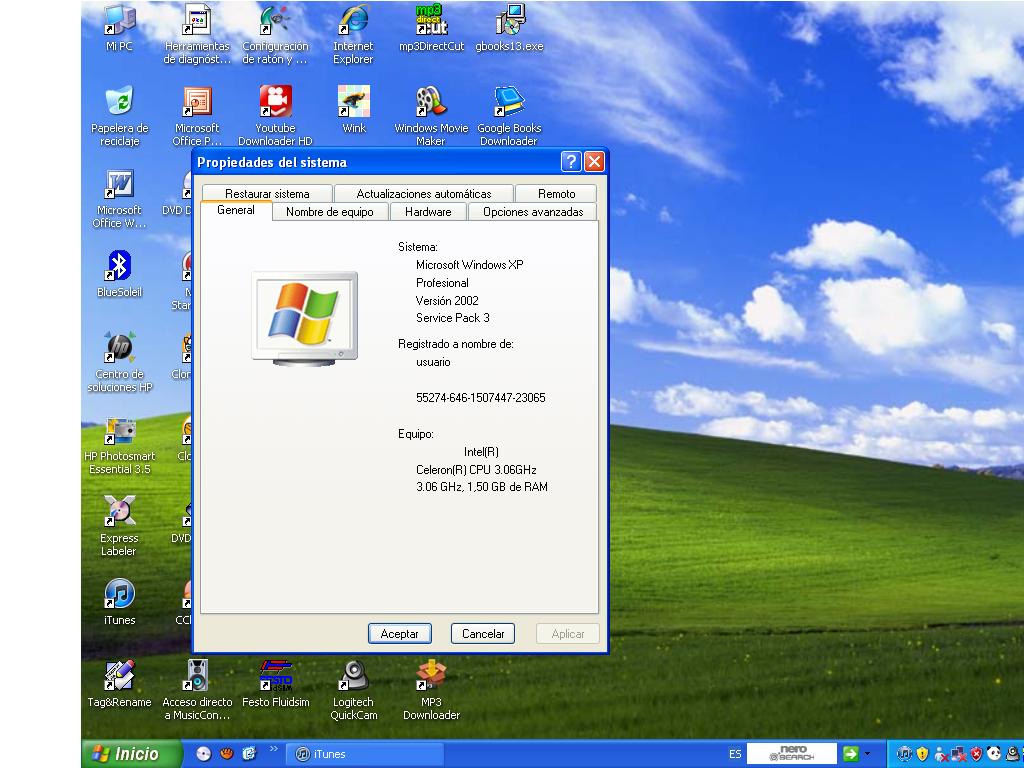Viewport: 1024px width, 768px height.
Task: Click the Service Pack 3 text
Action: [x=453, y=318]
